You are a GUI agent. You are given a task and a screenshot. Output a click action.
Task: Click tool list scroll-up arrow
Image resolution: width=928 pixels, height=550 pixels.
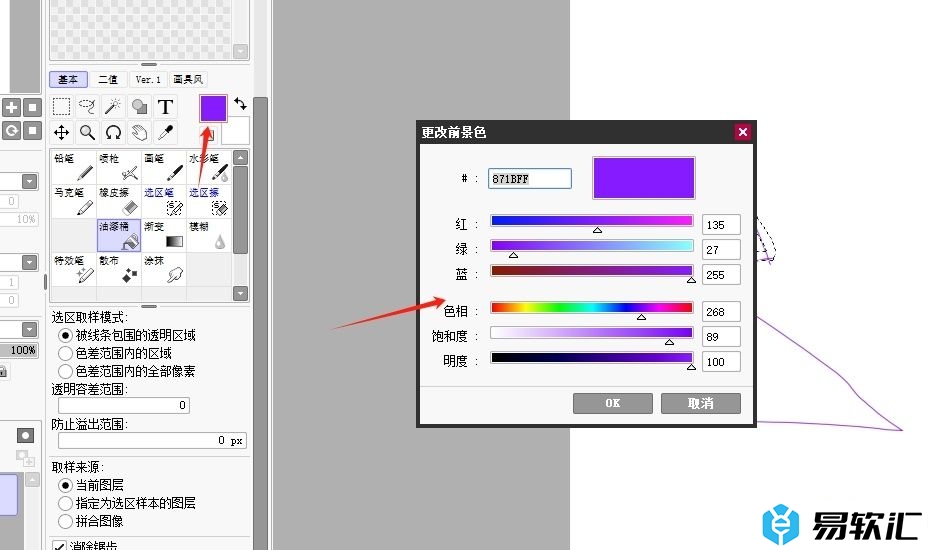coord(240,157)
